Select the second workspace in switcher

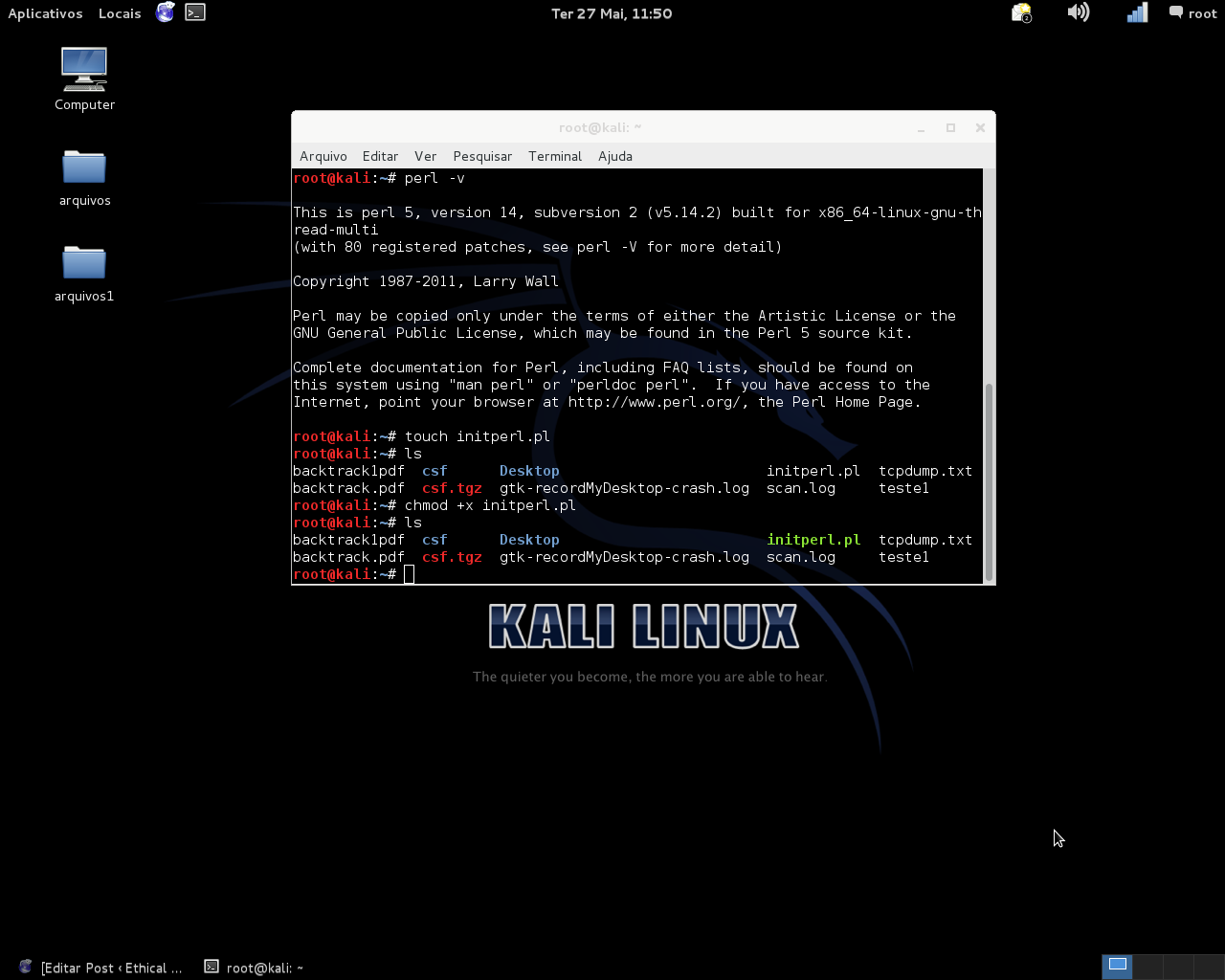point(1147,967)
